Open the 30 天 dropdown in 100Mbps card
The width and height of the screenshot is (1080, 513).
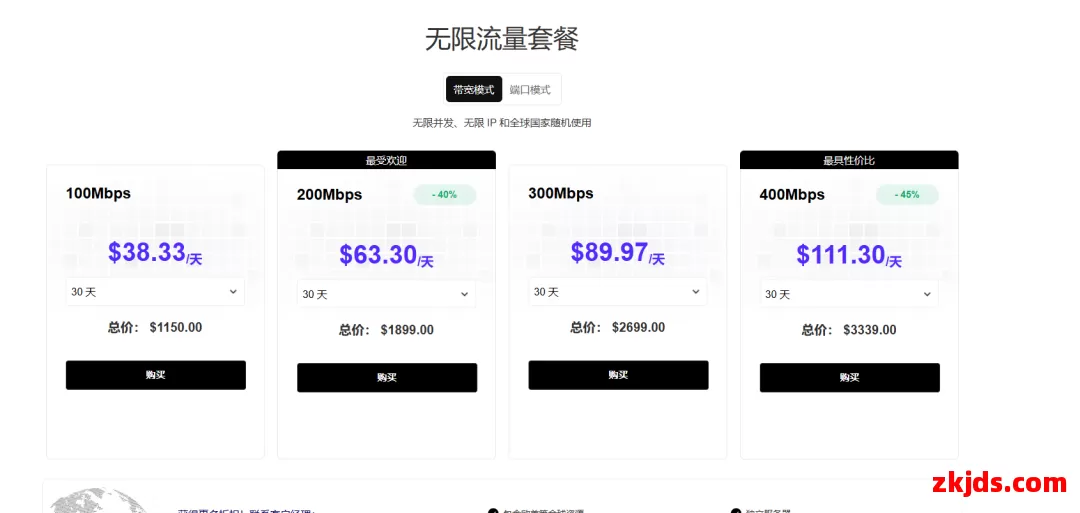[155, 292]
